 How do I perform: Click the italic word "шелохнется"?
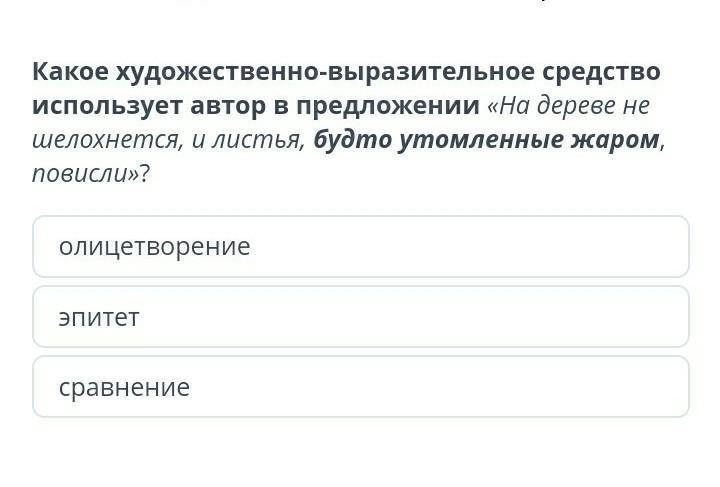pyautogui.click(x=103, y=140)
